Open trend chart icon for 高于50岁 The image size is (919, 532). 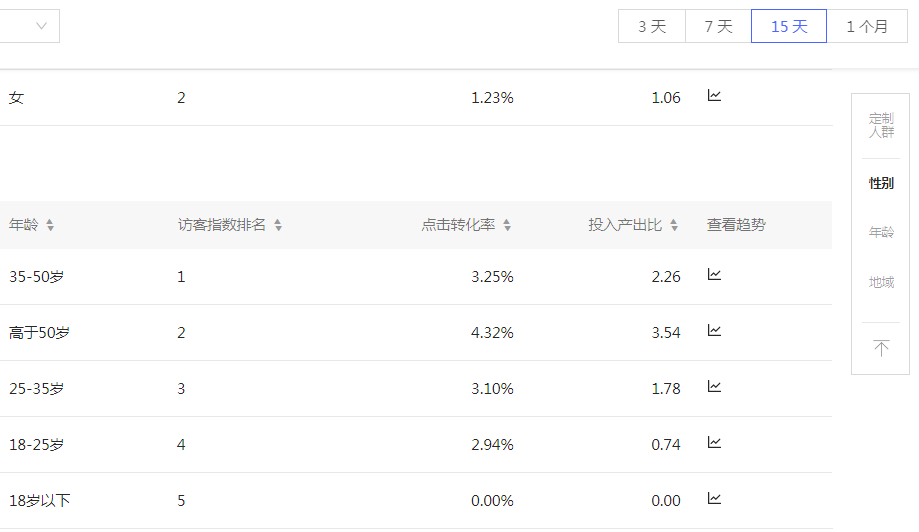click(x=714, y=331)
